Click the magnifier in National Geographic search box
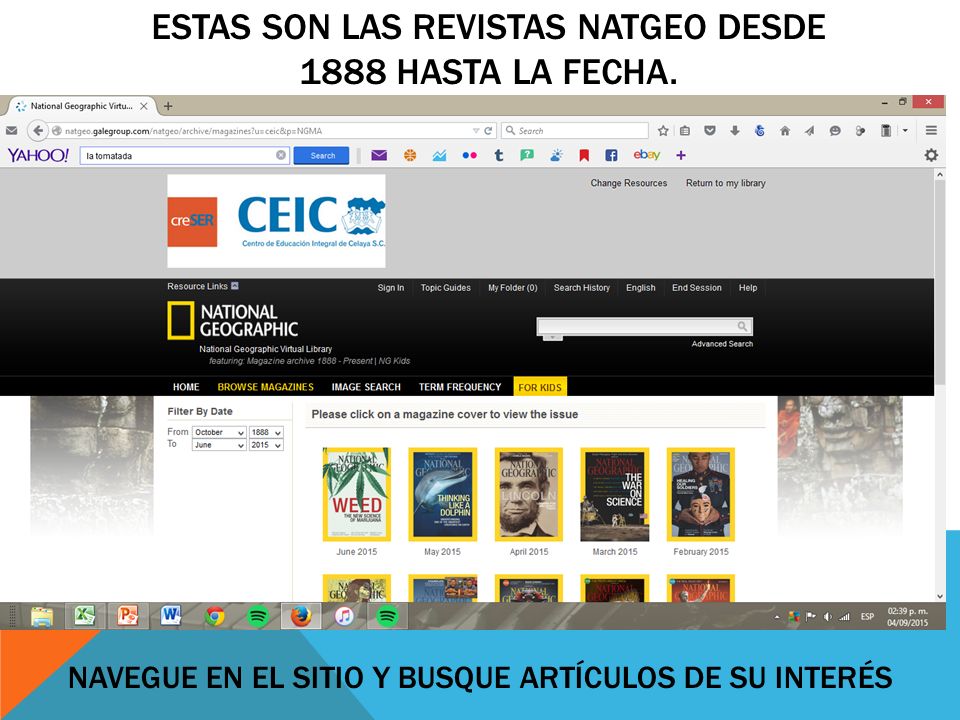This screenshot has width=960, height=720. [x=742, y=326]
